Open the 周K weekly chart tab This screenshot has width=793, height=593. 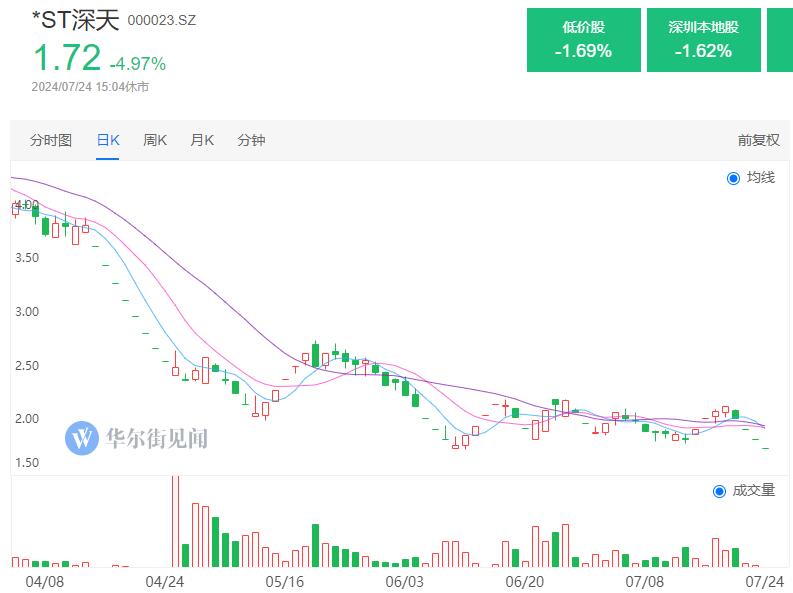[x=155, y=140]
